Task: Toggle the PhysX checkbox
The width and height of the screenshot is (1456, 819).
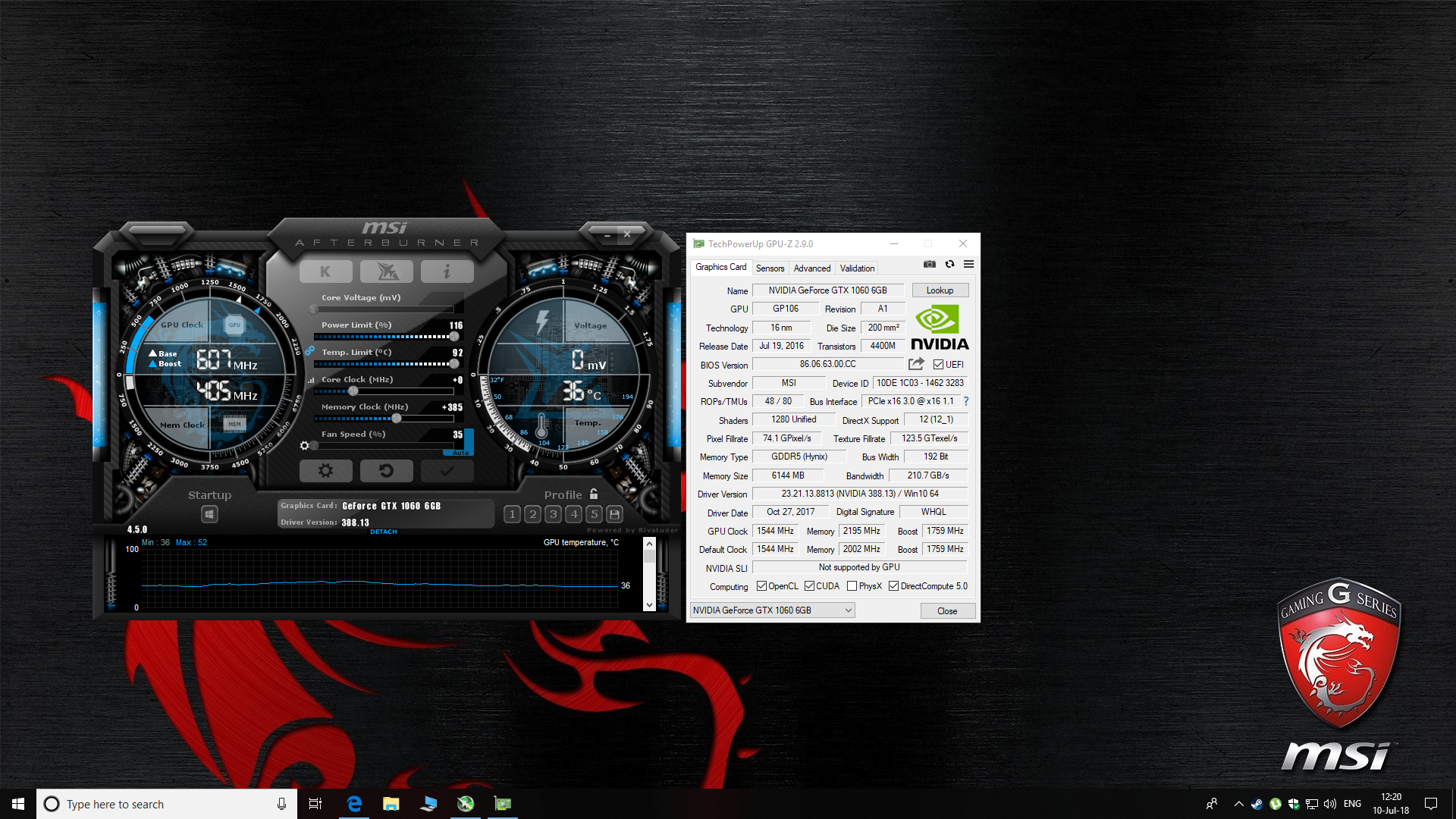Action: pyautogui.click(x=852, y=586)
